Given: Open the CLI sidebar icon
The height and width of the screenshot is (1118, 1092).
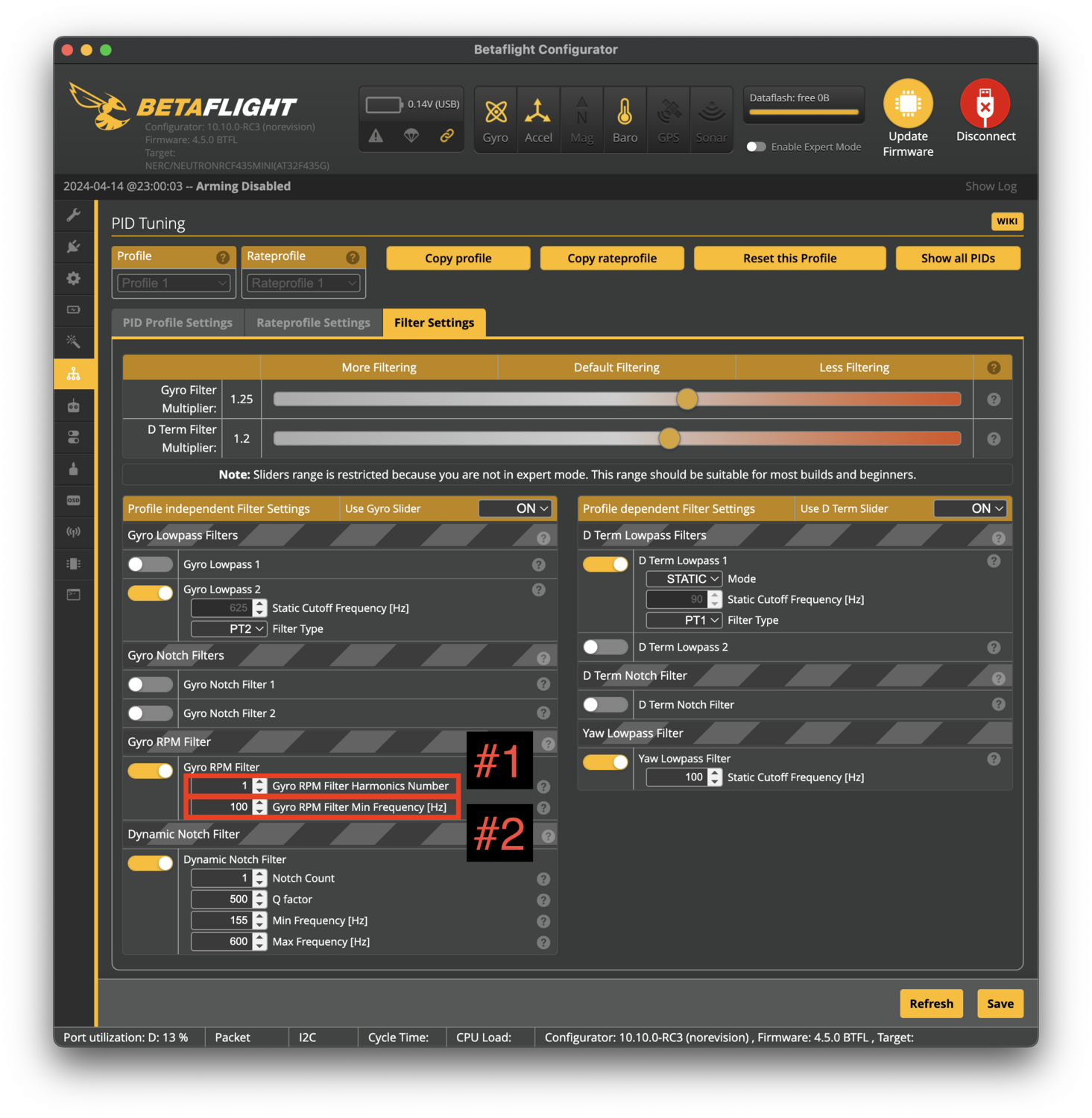Looking at the screenshot, I should pyautogui.click(x=74, y=595).
